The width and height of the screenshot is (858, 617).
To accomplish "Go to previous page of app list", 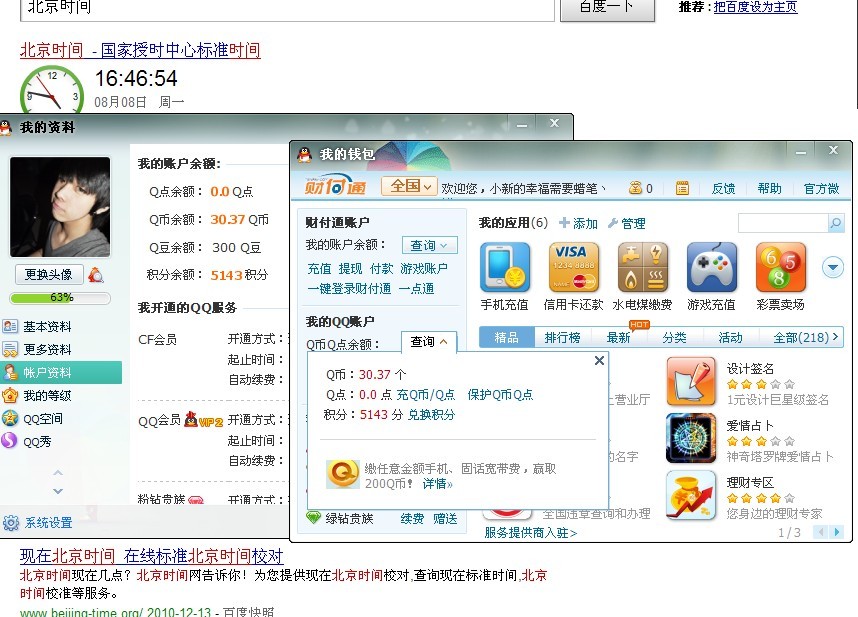I will pyautogui.click(x=821, y=532).
